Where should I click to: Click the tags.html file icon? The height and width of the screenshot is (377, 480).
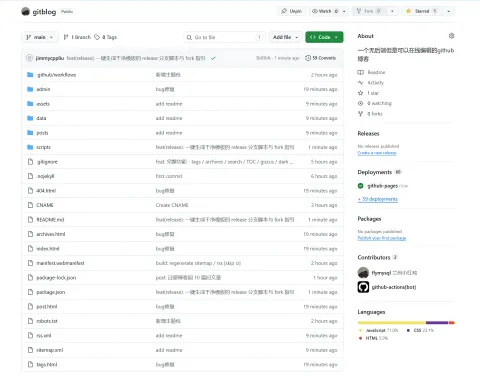pos(30,365)
